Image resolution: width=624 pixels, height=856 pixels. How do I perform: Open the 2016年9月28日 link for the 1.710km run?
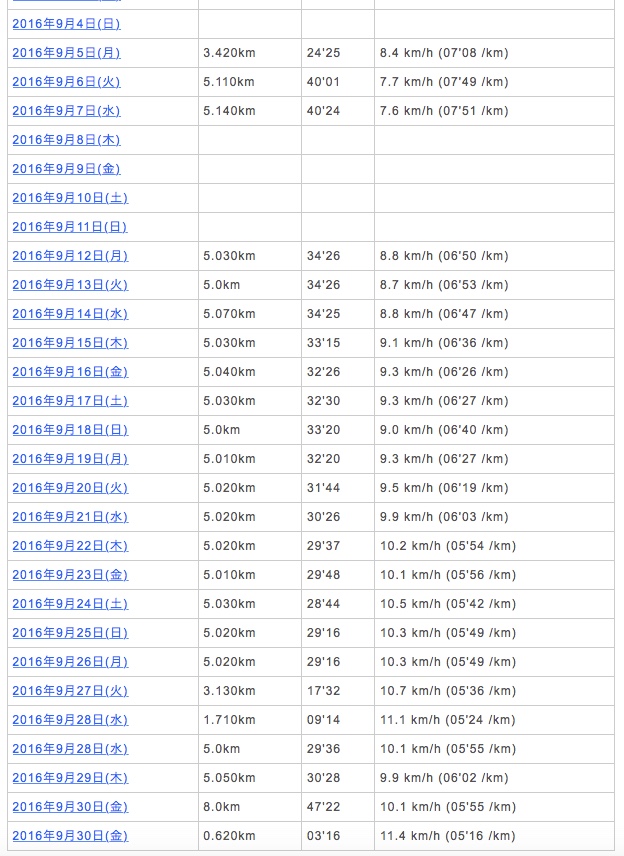click(x=70, y=720)
